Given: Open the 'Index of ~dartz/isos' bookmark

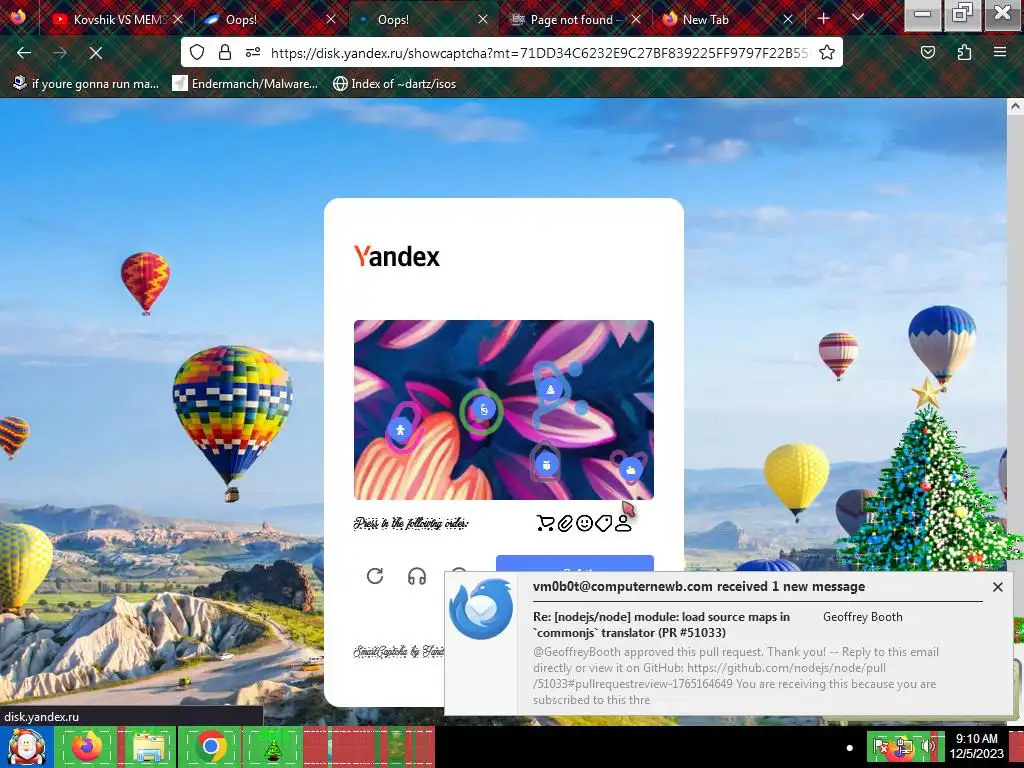Looking at the screenshot, I should pos(394,84).
